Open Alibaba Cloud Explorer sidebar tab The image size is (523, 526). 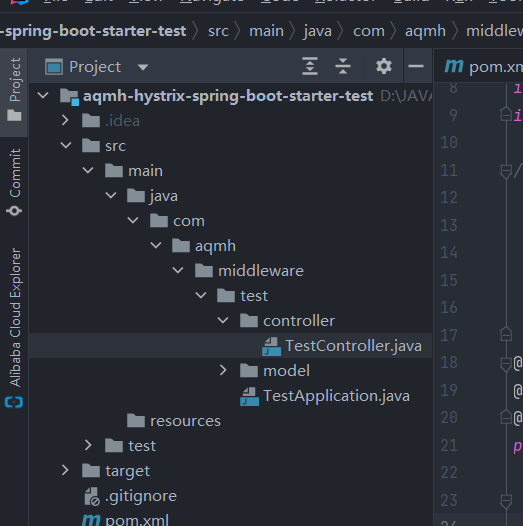pos(14,328)
